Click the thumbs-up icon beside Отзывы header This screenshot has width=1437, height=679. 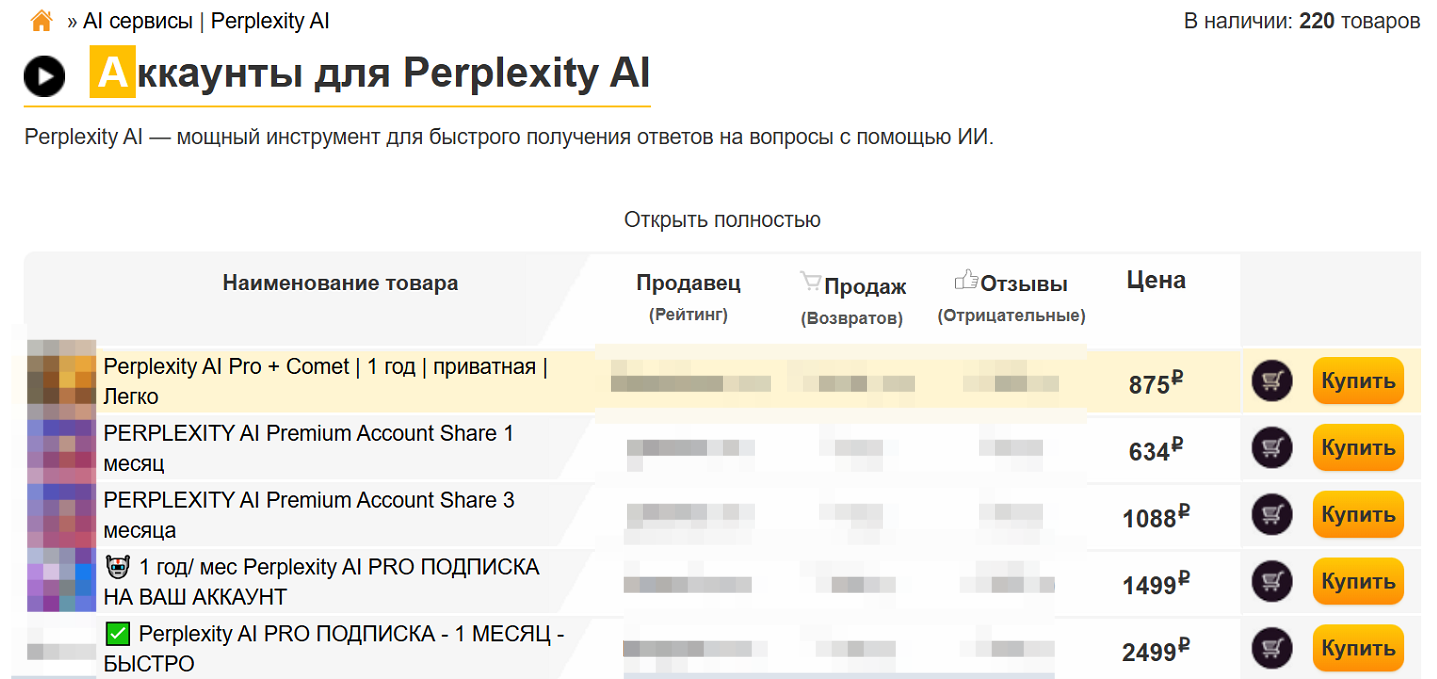(967, 281)
